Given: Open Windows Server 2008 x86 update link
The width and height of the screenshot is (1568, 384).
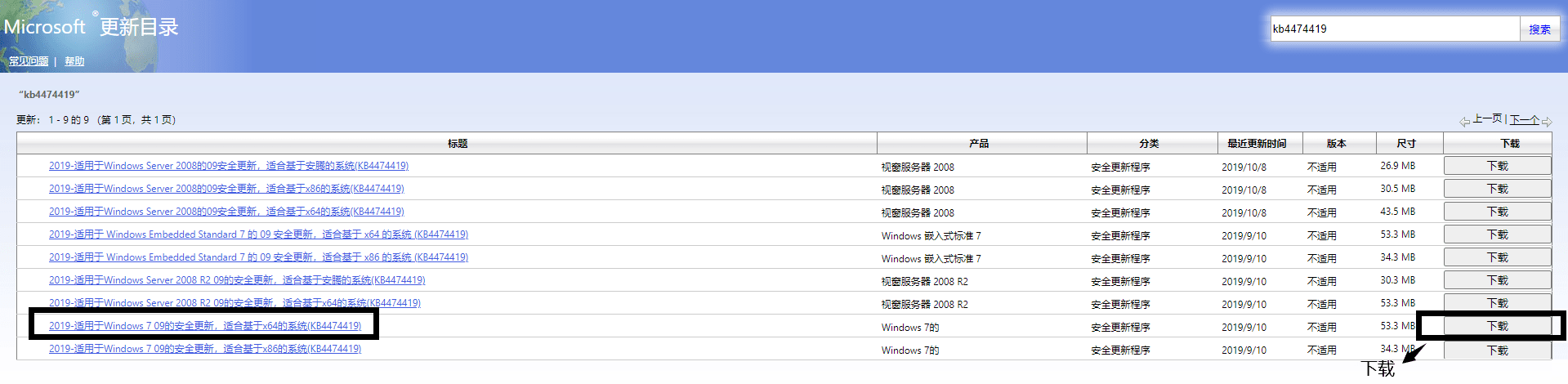Looking at the screenshot, I should (226, 189).
